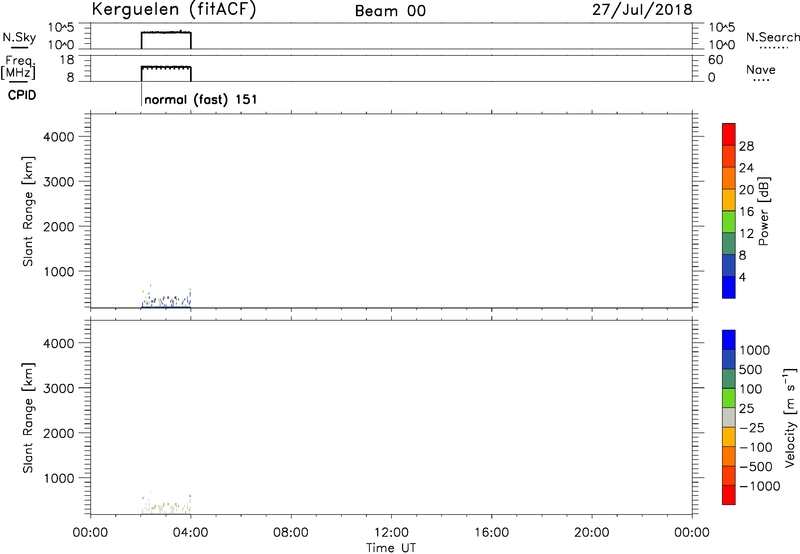The width and height of the screenshot is (800, 554).
Task: Select the '28' label on power colorbar
Action: tap(746, 146)
